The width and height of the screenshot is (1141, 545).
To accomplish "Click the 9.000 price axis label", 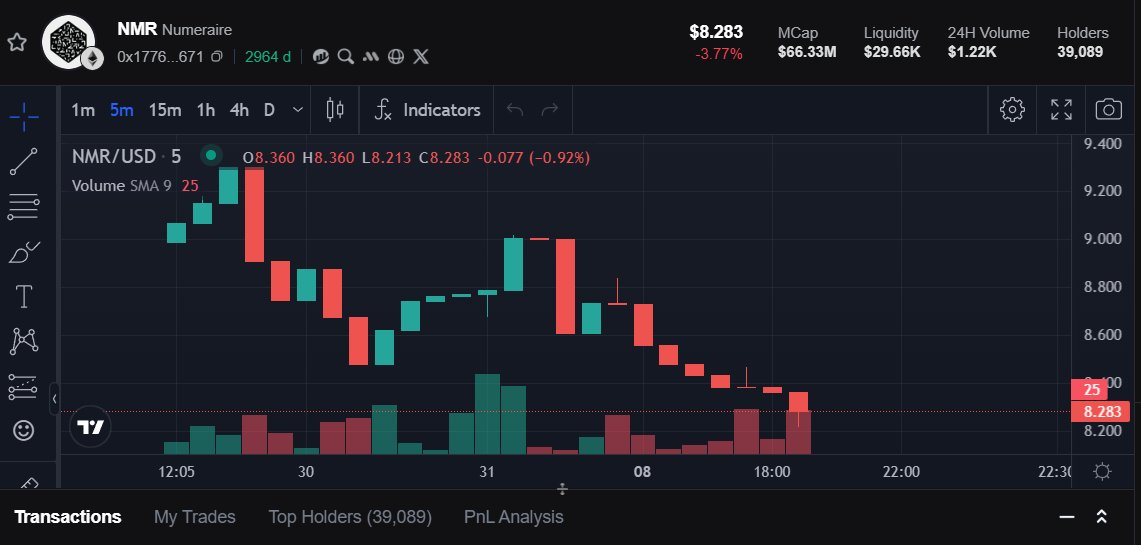I will click(x=1102, y=239).
